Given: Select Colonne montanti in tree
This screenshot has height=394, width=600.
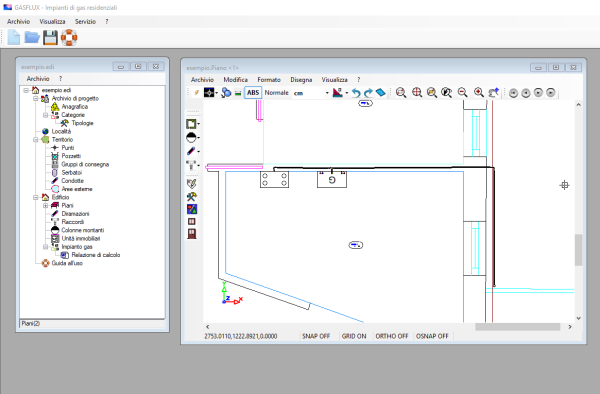Looking at the screenshot, I should pyautogui.click(x=83, y=230).
